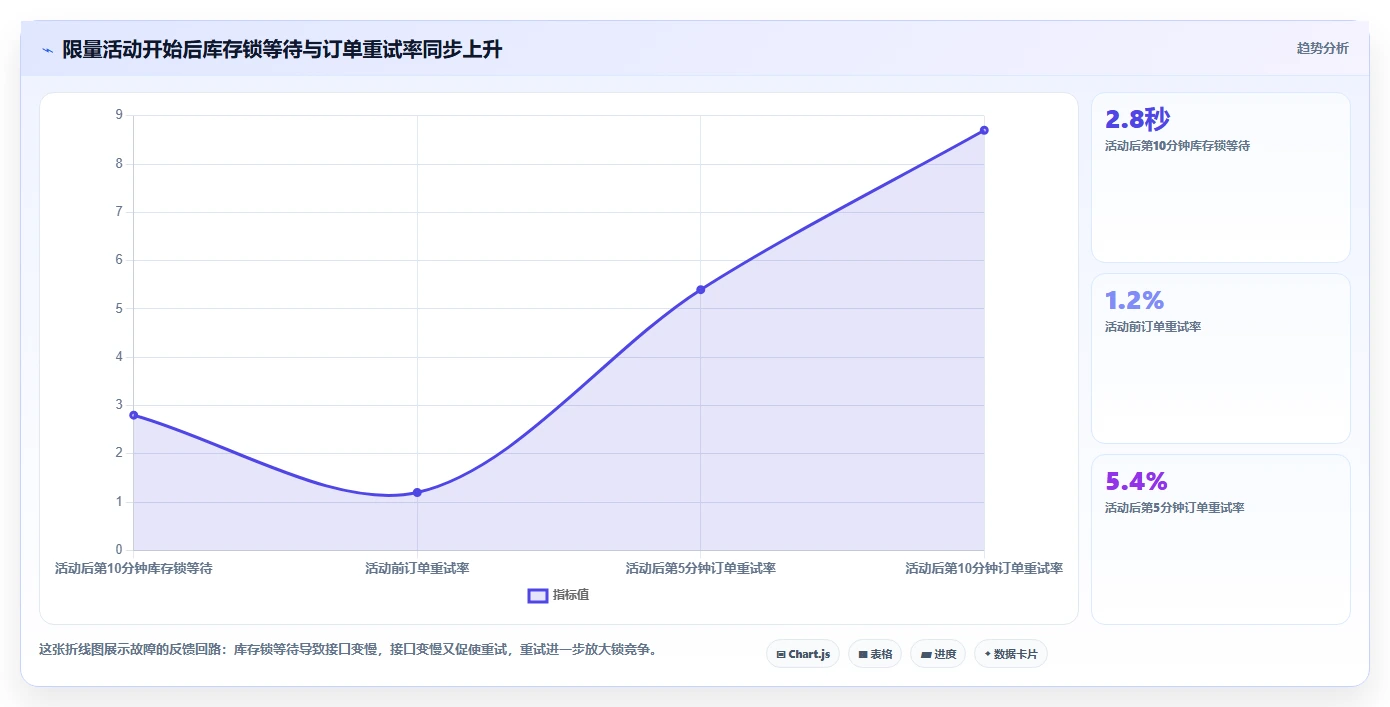Click the trend icon beside the title
The image size is (1390, 707).
(x=47, y=50)
